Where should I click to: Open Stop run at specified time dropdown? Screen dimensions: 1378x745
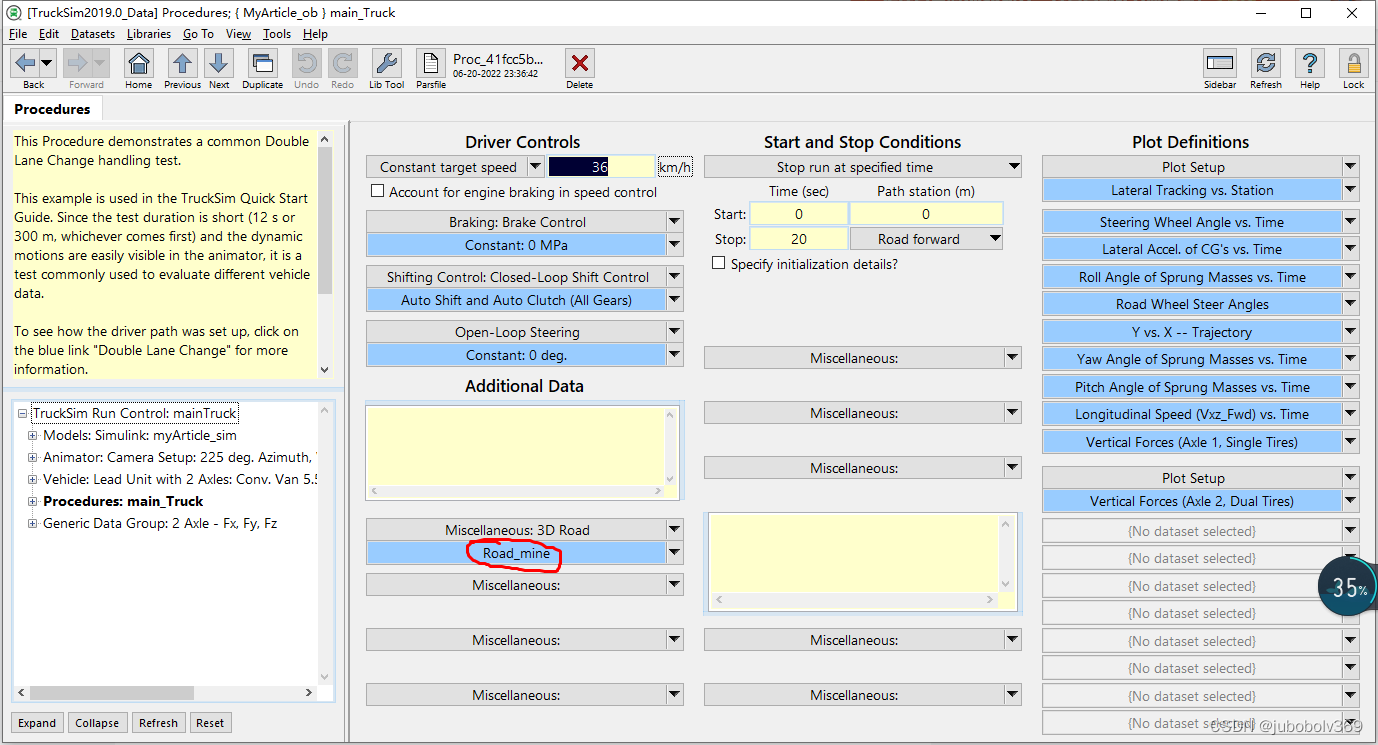coord(1013,167)
